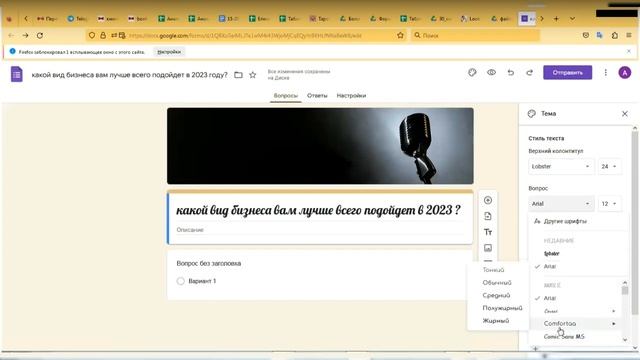This screenshot has width=640, height=360.
Task: Click the Отправить button
Action: 567,73
